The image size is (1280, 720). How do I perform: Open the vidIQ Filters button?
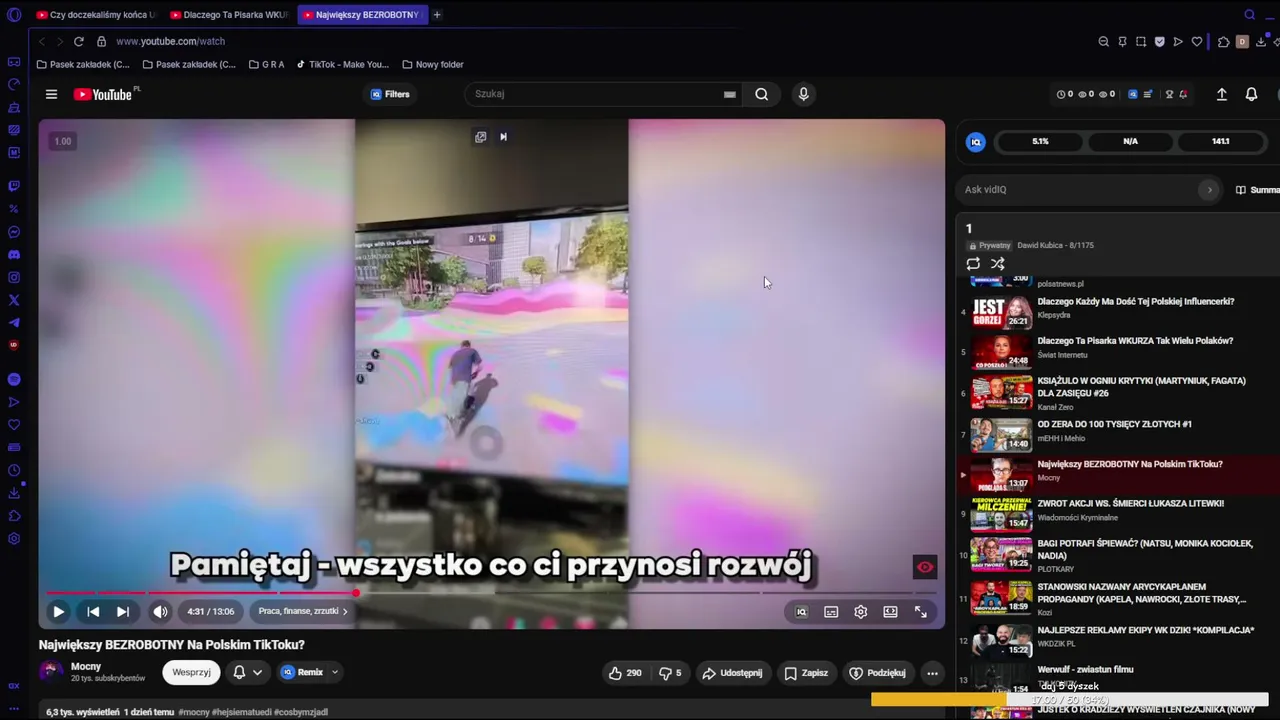390,94
